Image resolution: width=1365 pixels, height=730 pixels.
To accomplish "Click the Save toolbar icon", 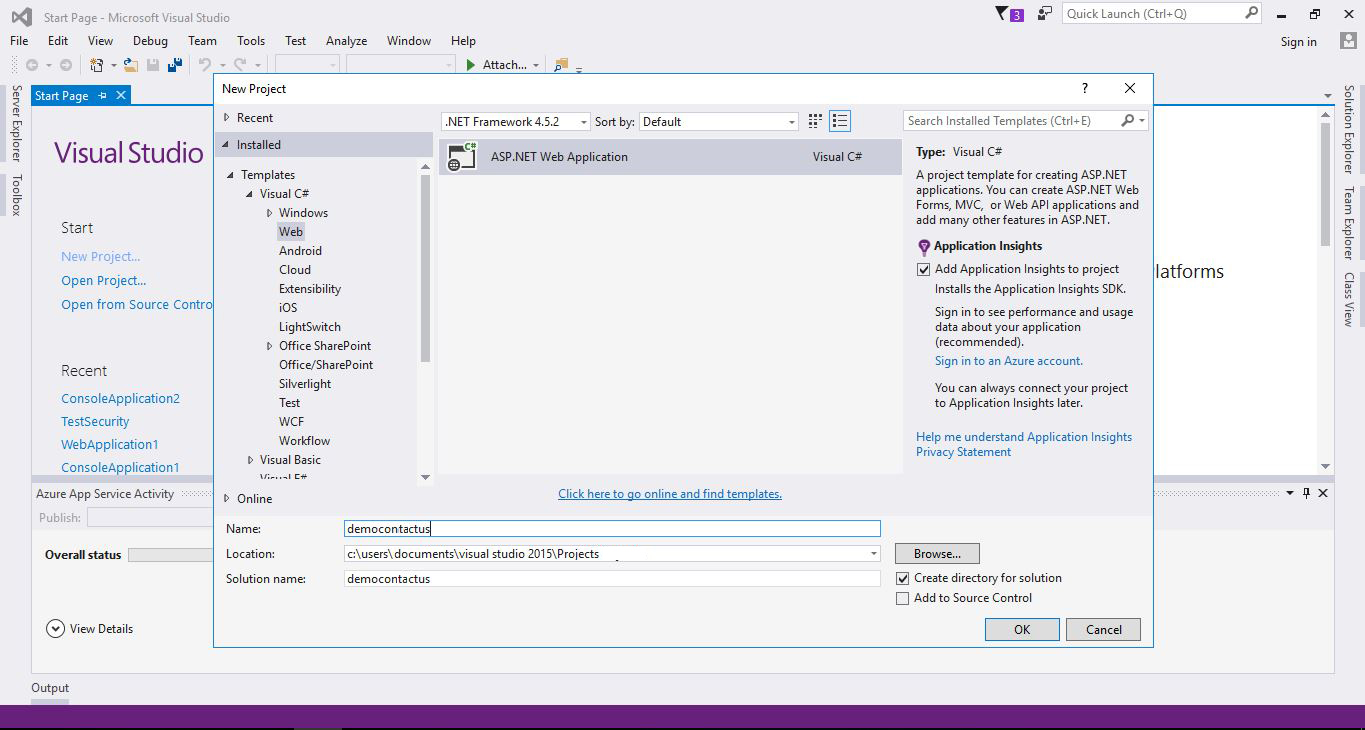I will pos(153,65).
